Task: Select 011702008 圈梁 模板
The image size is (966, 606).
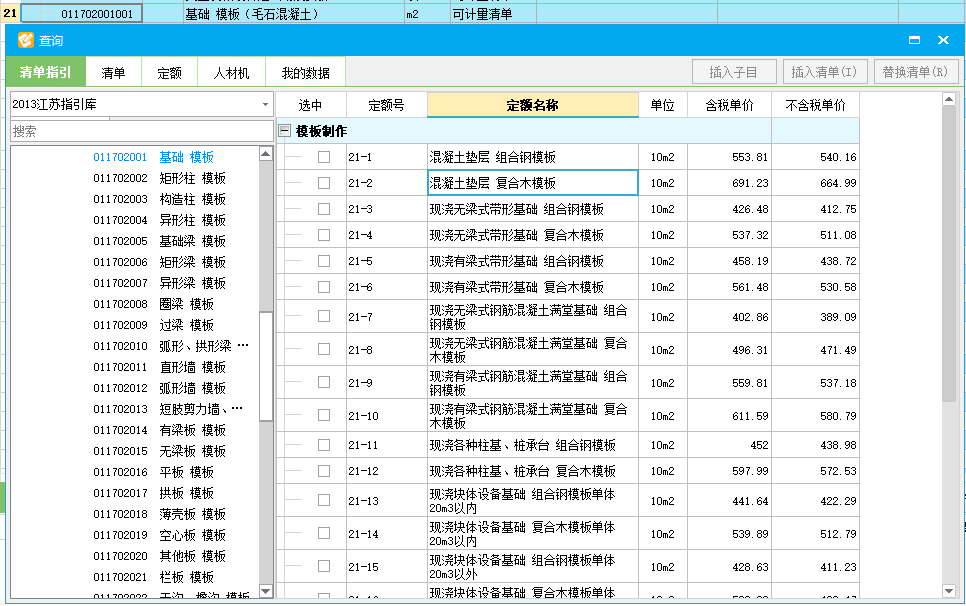Action: 153,304
